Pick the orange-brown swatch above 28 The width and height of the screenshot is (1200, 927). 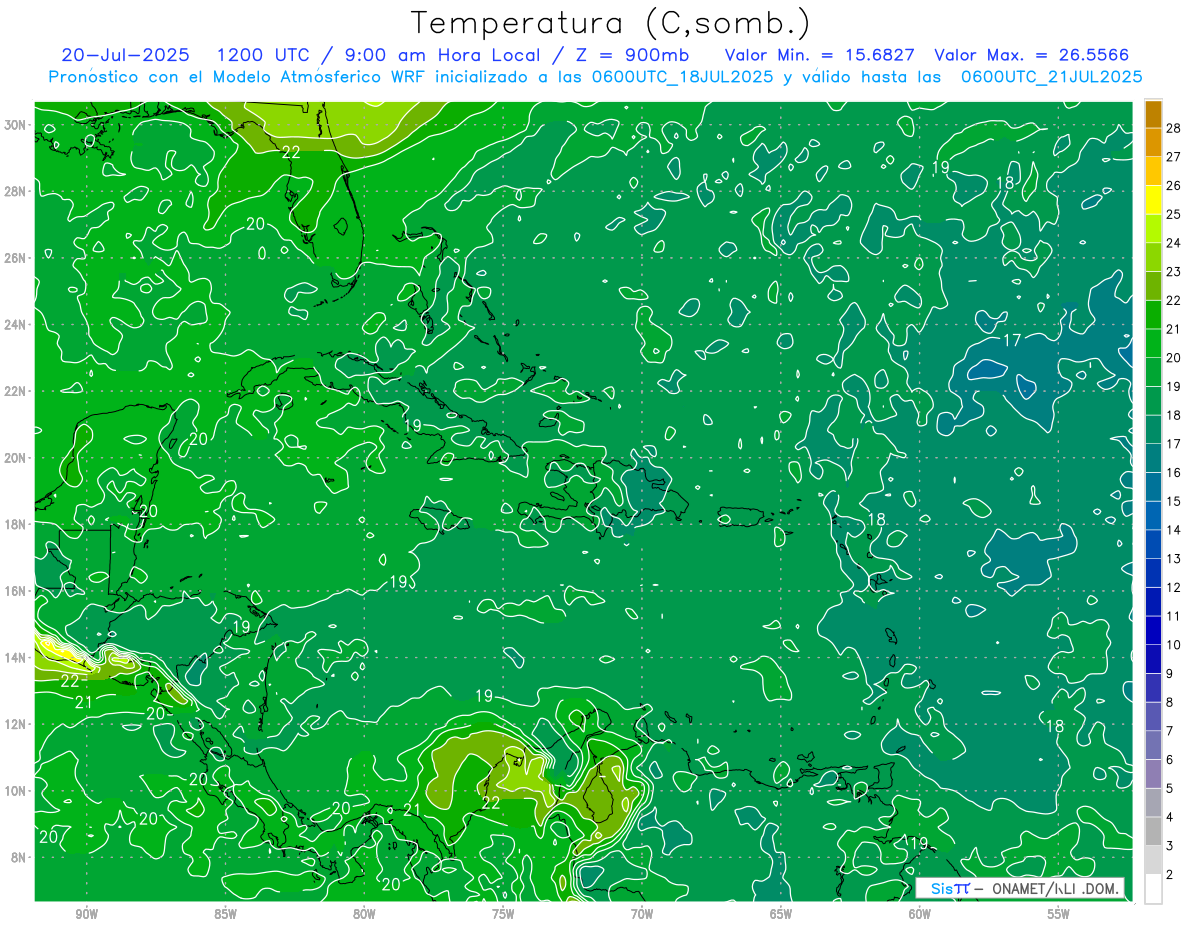pos(1153,114)
